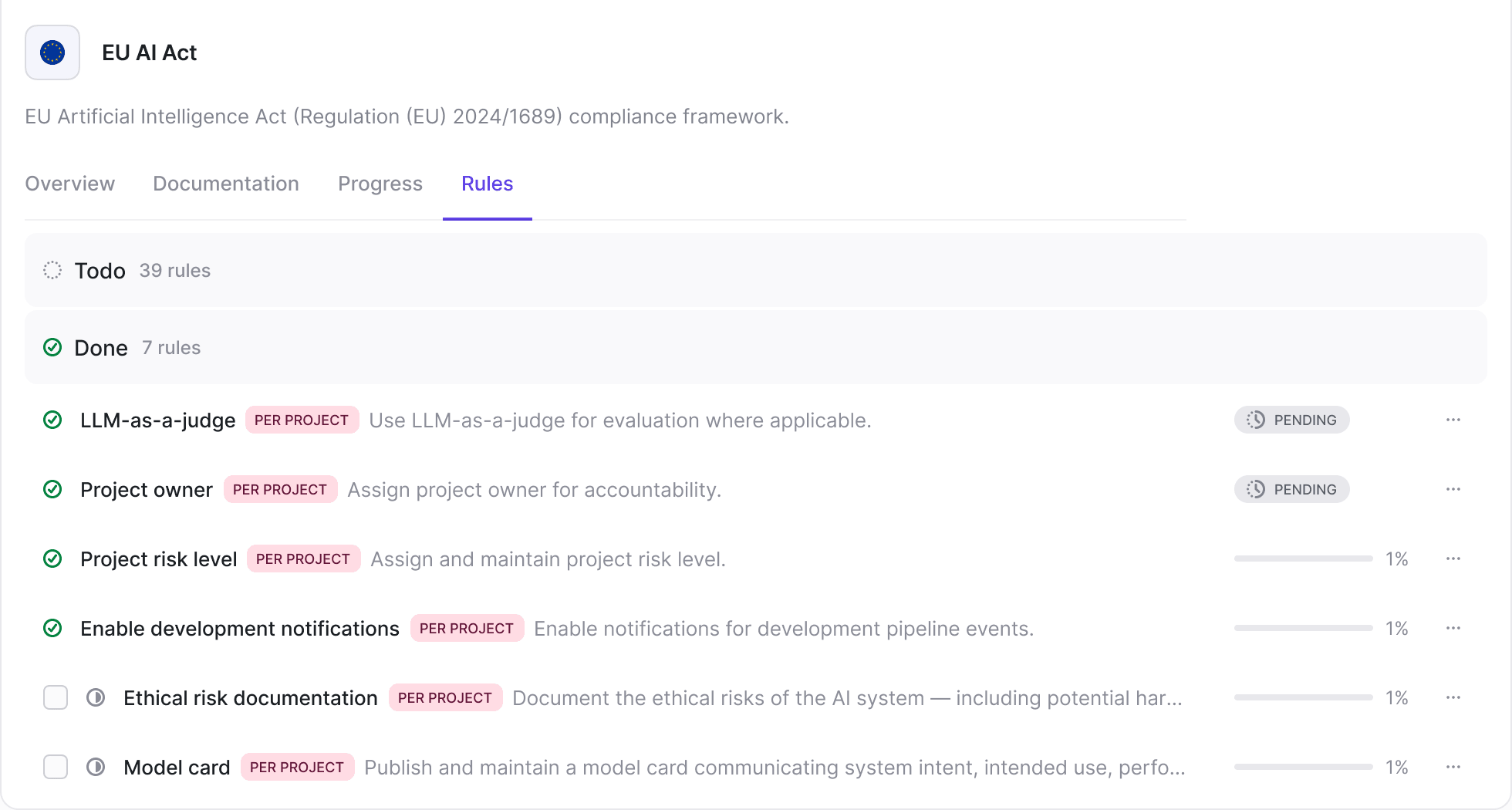This screenshot has height=810, width=1512.
Task: Open more options menu for Project risk level
Action: click(x=1453, y=559)
